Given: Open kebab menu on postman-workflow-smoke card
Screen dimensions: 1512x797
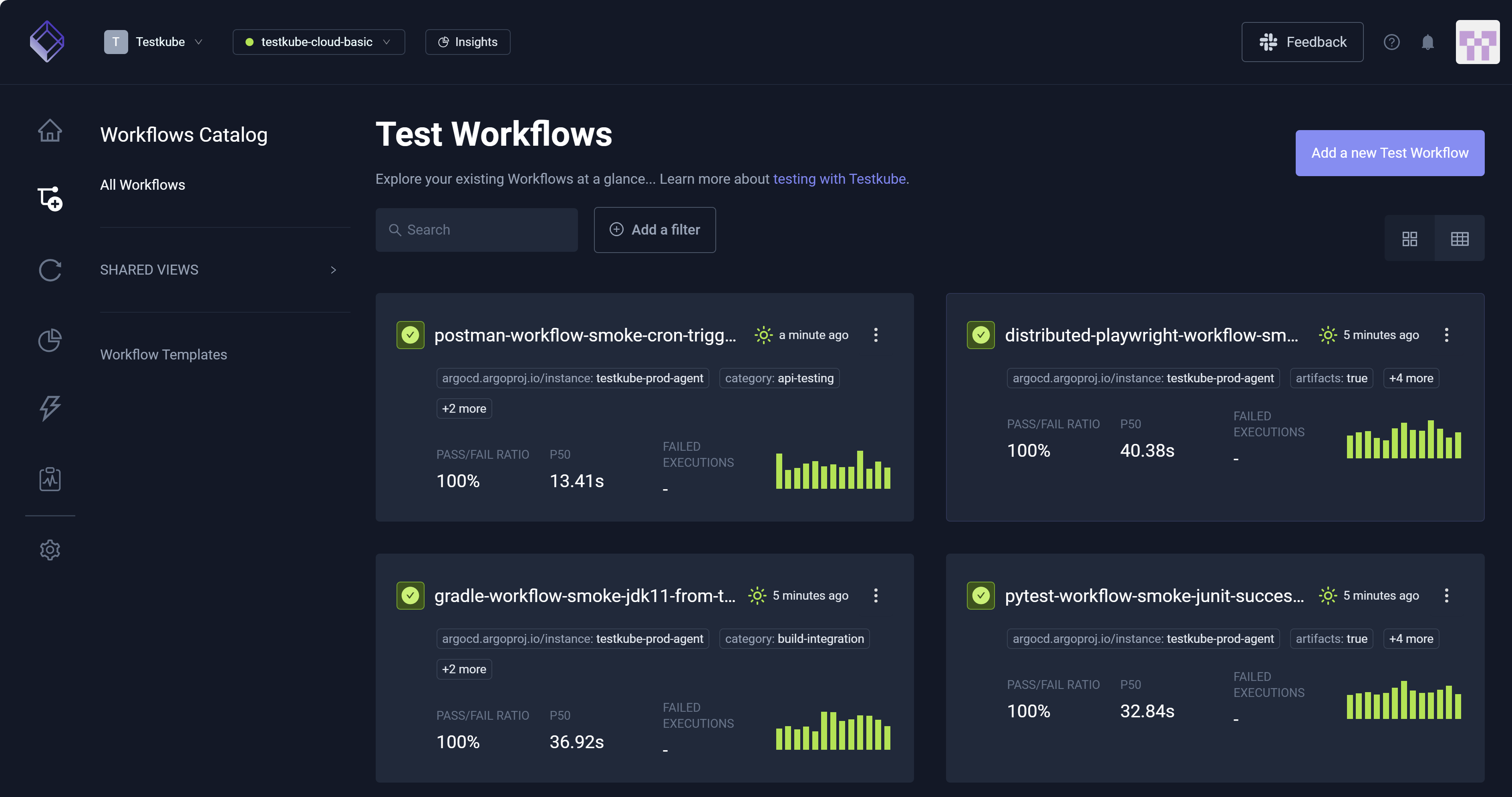Looking at the screenshot, I should (875, 335).
